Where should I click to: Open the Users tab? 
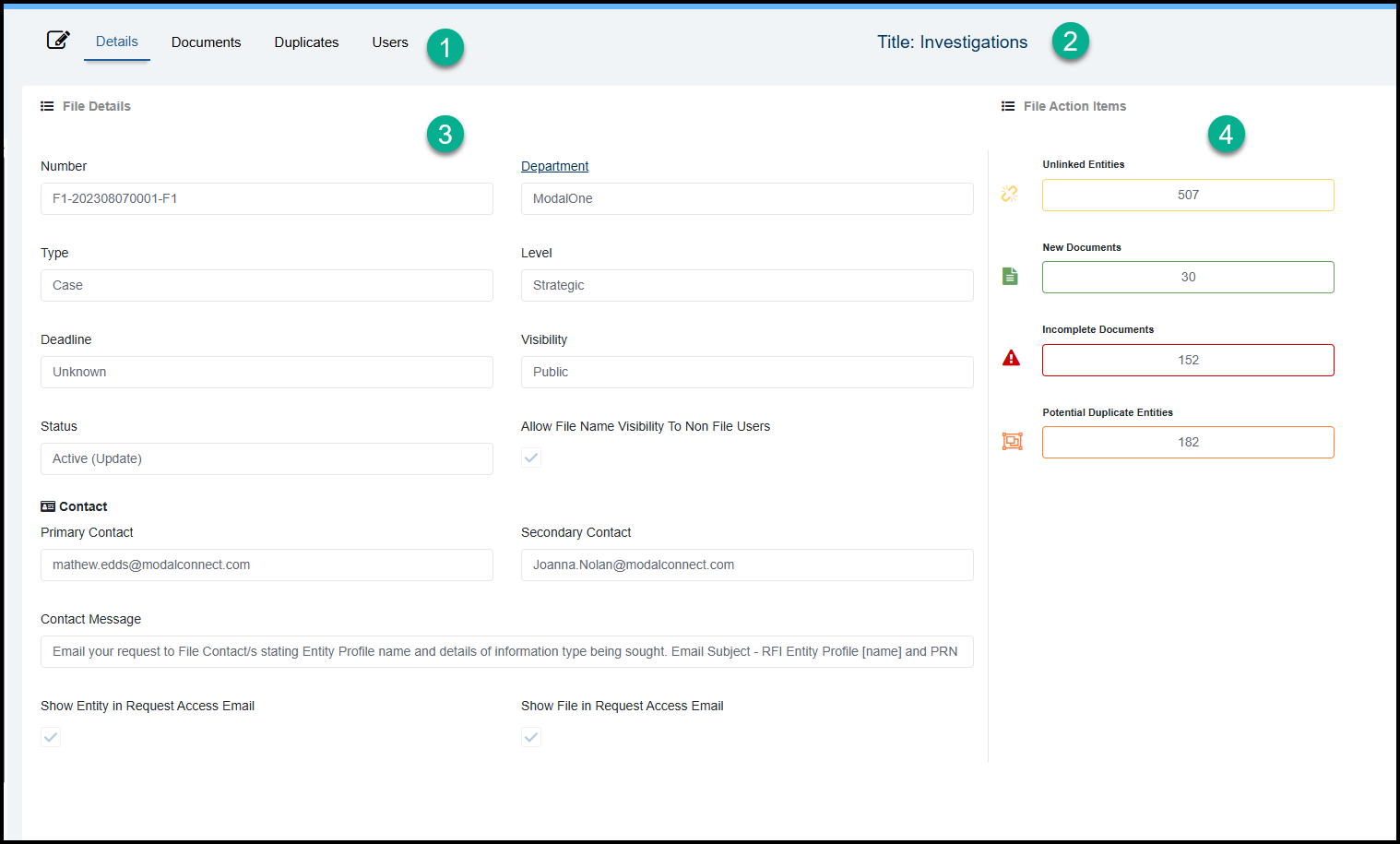[x=390, y=42]
